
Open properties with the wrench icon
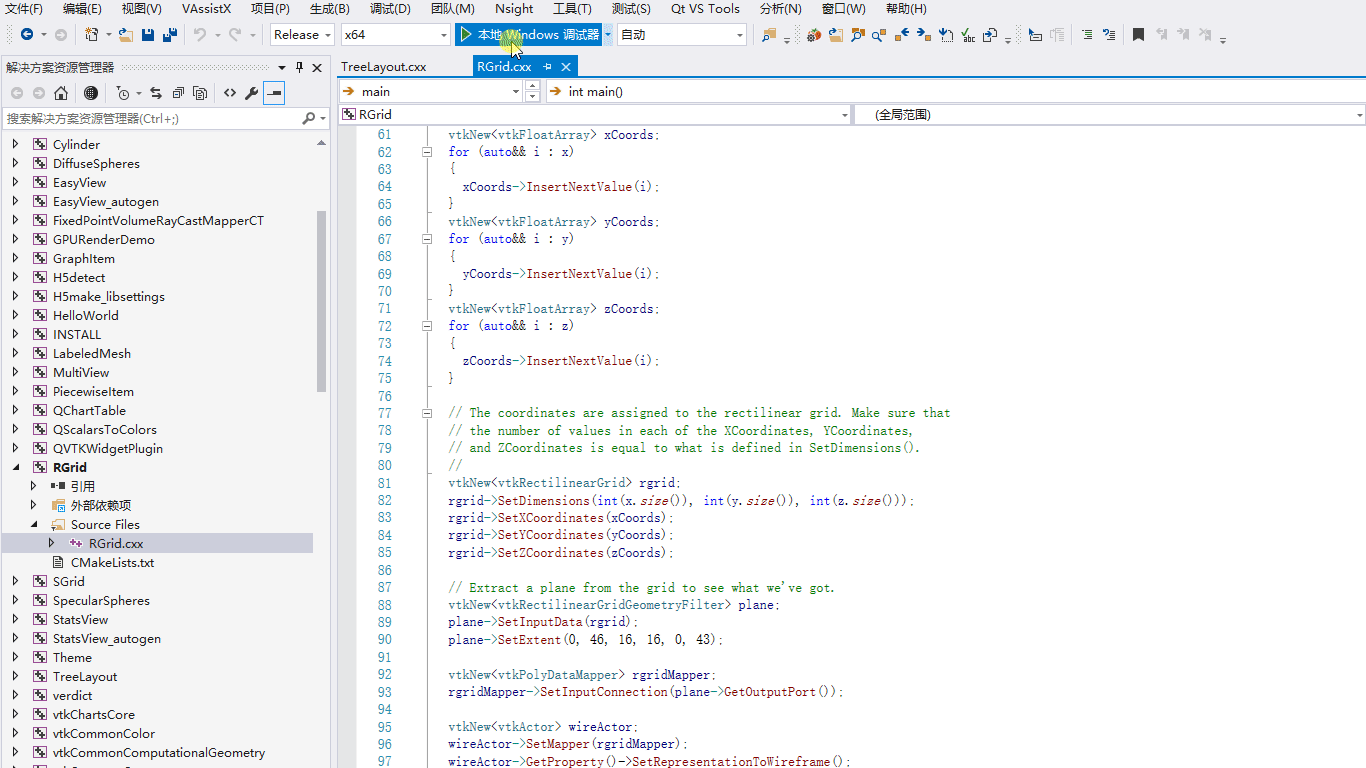point(252,93)
